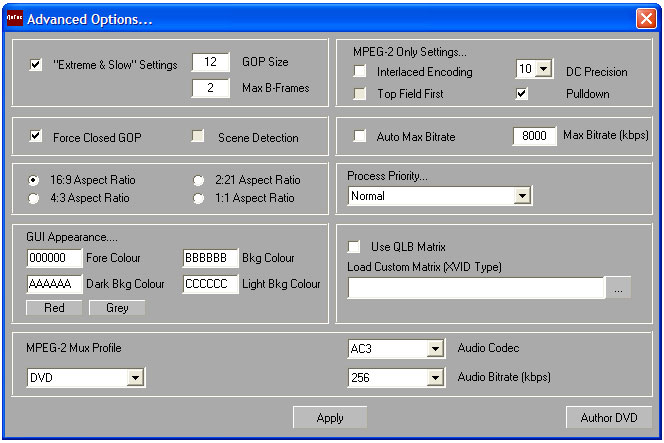Click the Author DVD button
The height and width of the screenshot is (443, 664).
609,418
